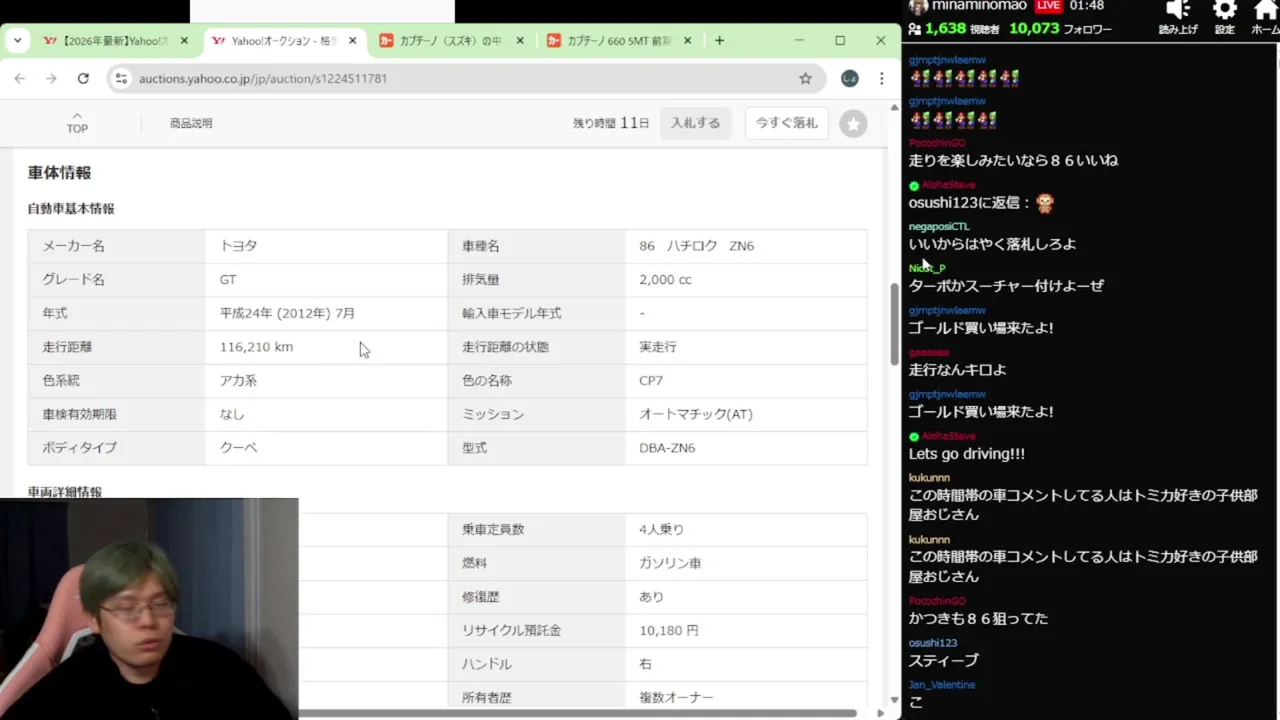1280x720 pixels.
Task: Select 86 ハチロク ZN6 model name
Action: (x=697, y=246)
